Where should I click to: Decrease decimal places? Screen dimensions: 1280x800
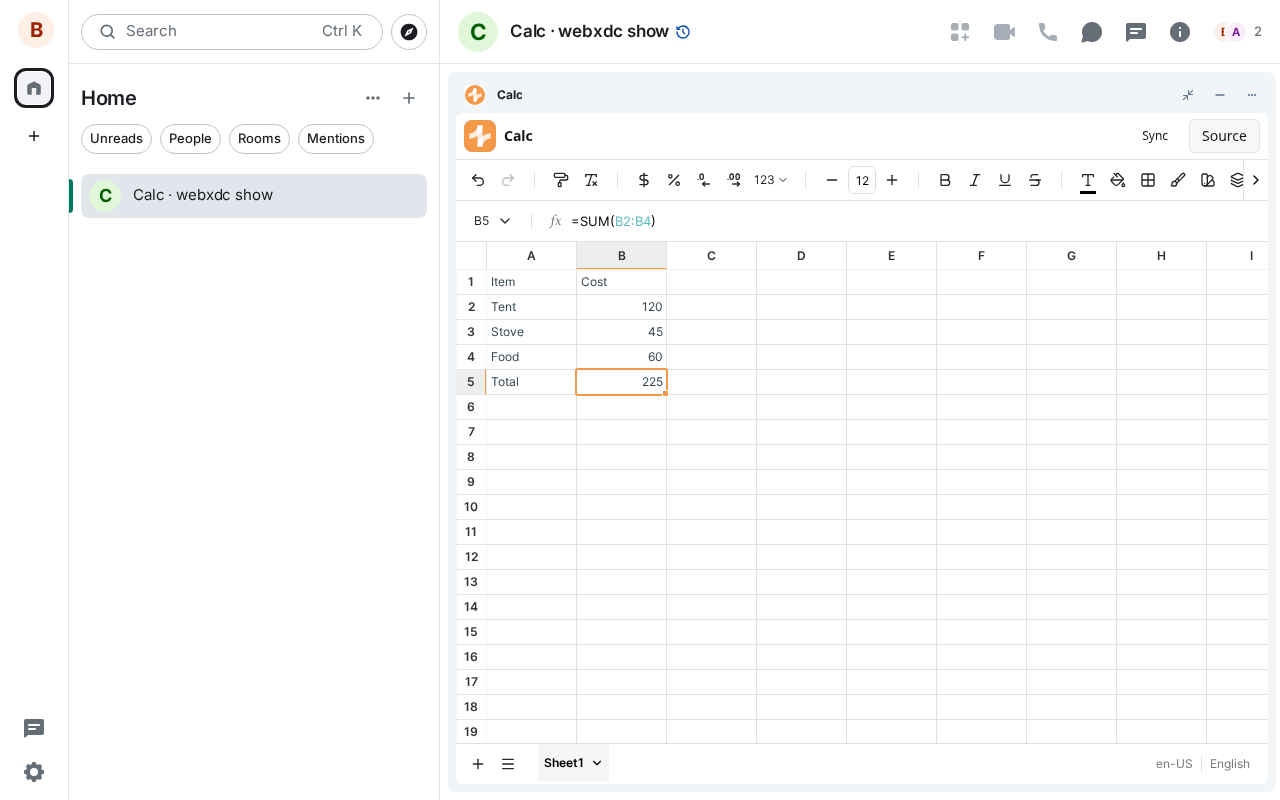point(704,180)
